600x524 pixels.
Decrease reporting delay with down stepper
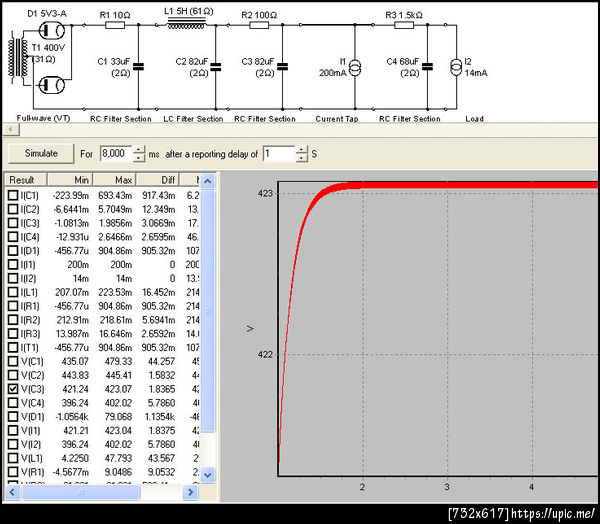[x=302, y=157]
